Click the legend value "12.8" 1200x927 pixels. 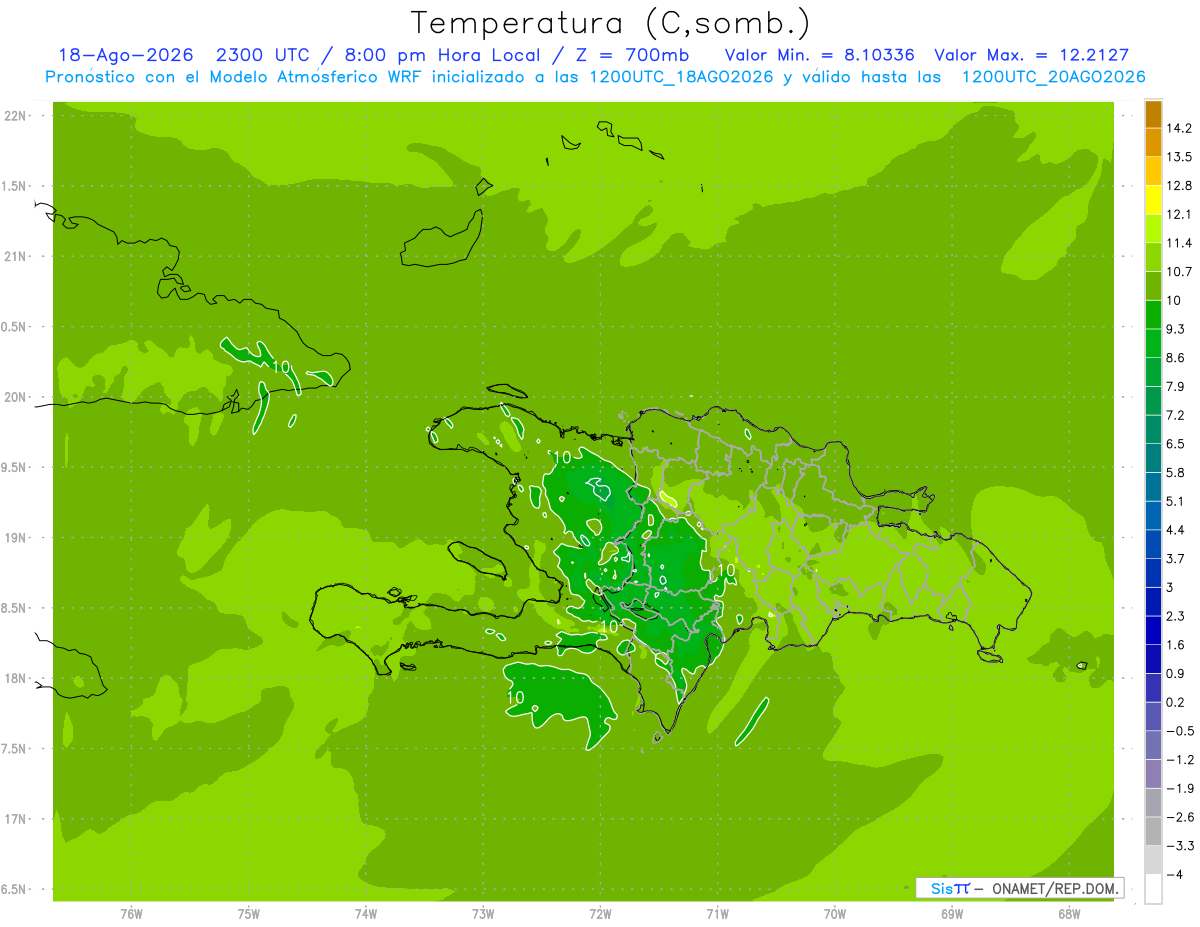click(x=1179, y=186)
